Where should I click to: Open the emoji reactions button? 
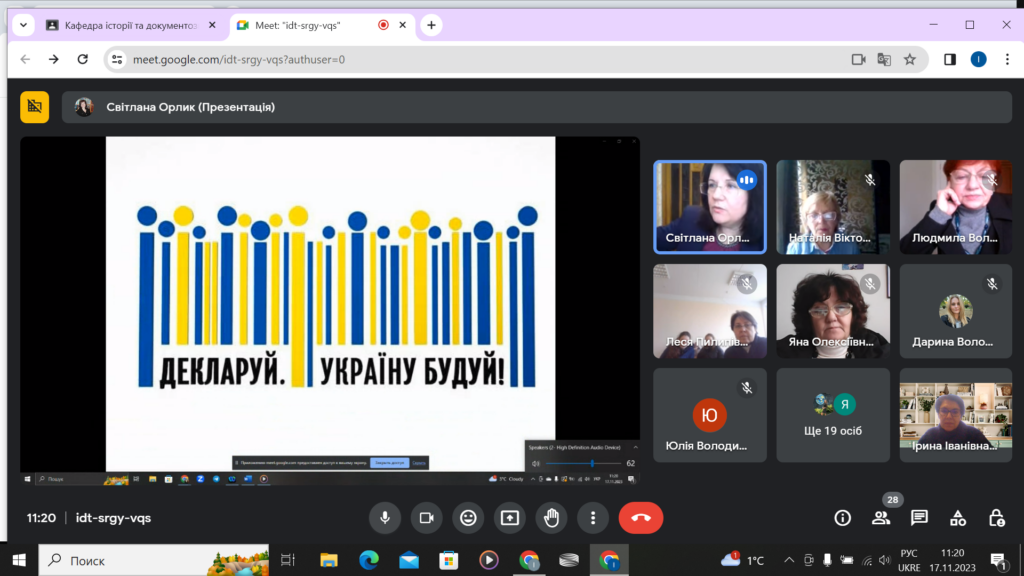[x=467, y=517]
